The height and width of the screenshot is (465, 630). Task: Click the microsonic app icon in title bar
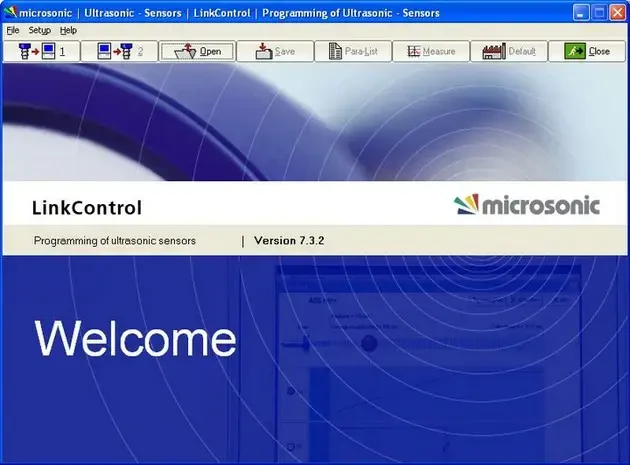click(x=11, y=12)
